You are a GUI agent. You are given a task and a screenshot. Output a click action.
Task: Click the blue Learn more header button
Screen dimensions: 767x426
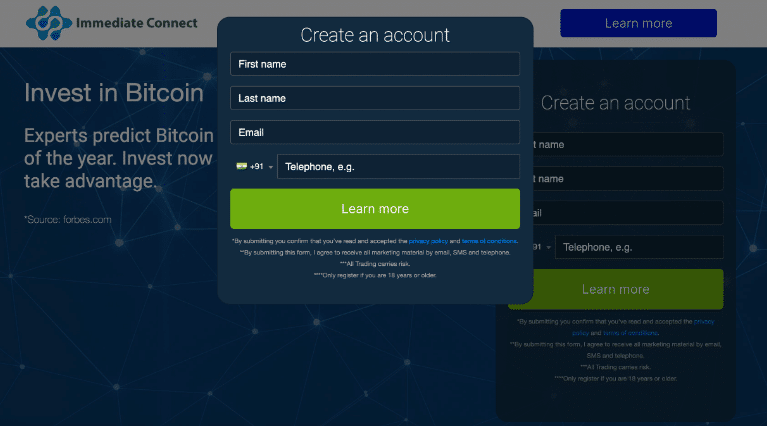[638, 23]
